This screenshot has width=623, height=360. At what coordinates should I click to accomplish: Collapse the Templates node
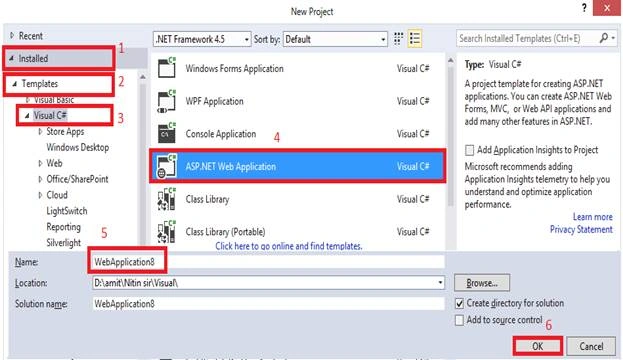coord(15,84)
